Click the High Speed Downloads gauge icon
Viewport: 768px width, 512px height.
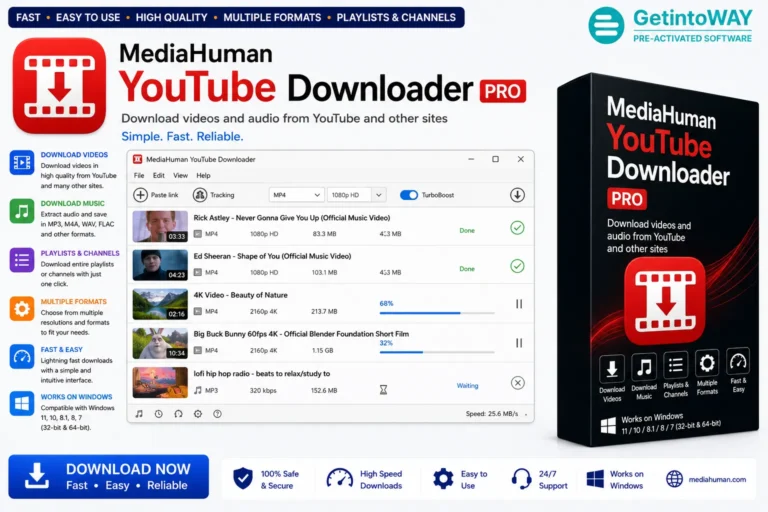tap(340, 479)
